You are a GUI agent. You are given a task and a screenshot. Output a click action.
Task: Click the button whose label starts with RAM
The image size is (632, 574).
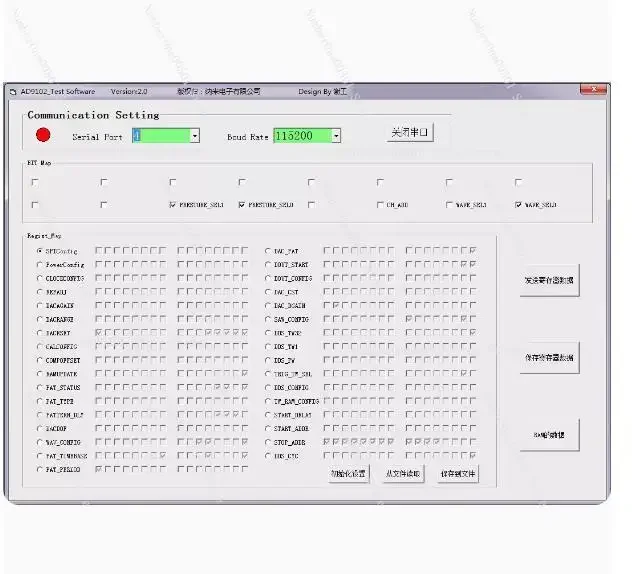549,435
